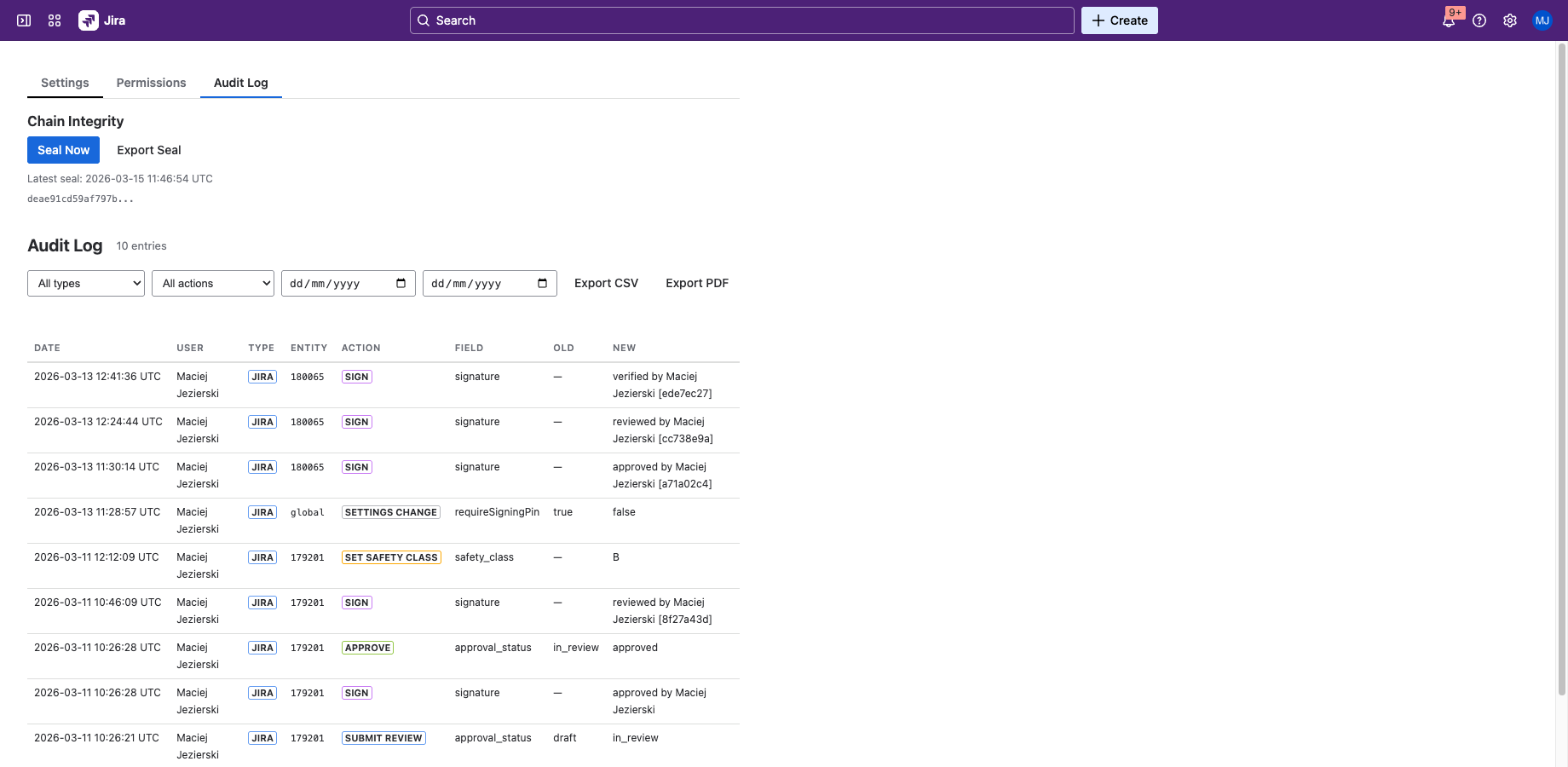Image resolution: width=1568 pixels, height=767 pixels.
Task: Open notifications showing 9+ badge
Action: (x=1449, y=20)
